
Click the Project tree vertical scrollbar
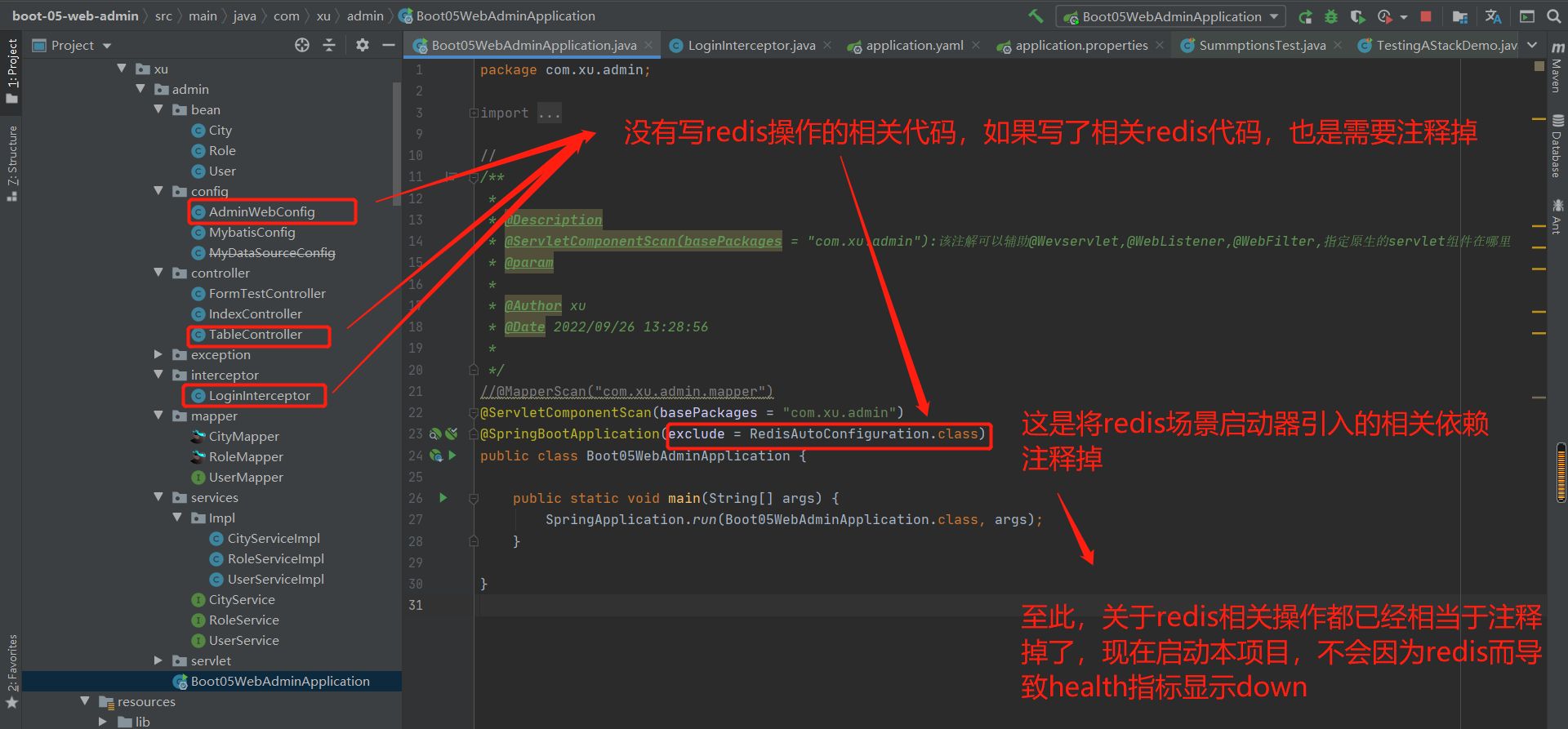pyautogui.click(x=397, y=144)
